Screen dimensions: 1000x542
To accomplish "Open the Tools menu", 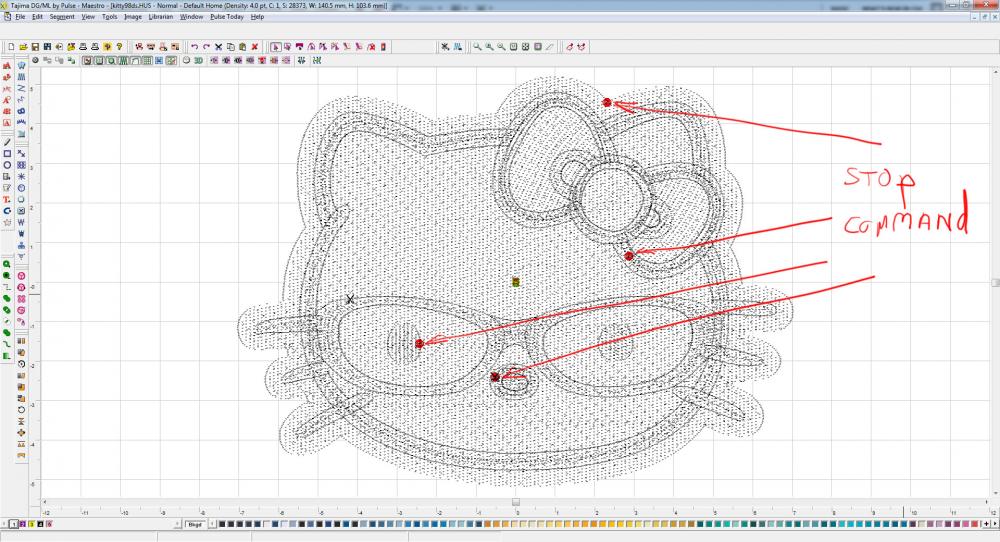I will 110,17.
